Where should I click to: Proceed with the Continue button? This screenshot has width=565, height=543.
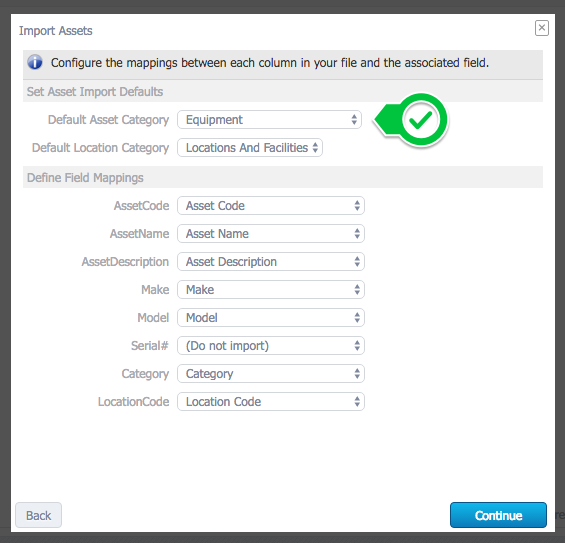pos(498,515)
